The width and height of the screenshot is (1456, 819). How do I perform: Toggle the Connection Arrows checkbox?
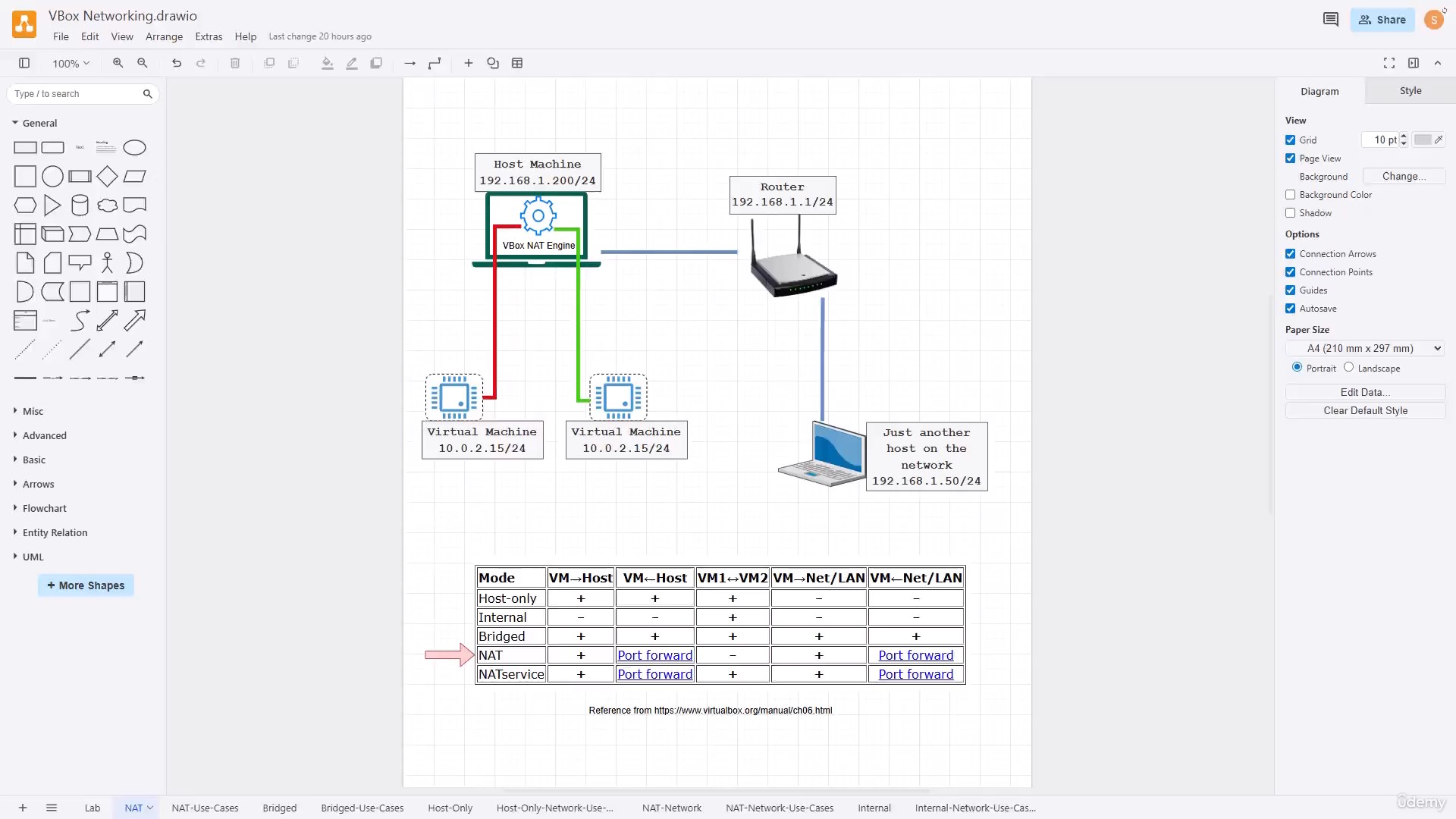click(x=1291, y=254)
